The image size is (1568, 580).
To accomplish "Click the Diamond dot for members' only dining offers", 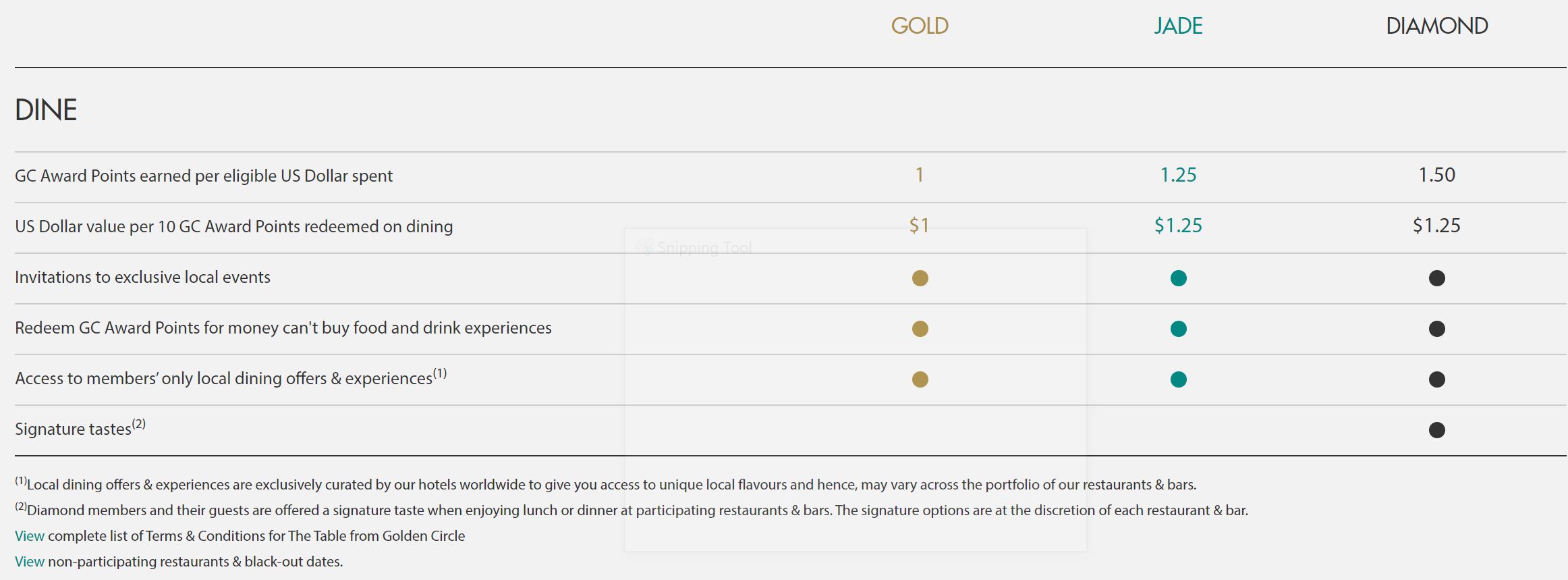I will point(1436,379).
